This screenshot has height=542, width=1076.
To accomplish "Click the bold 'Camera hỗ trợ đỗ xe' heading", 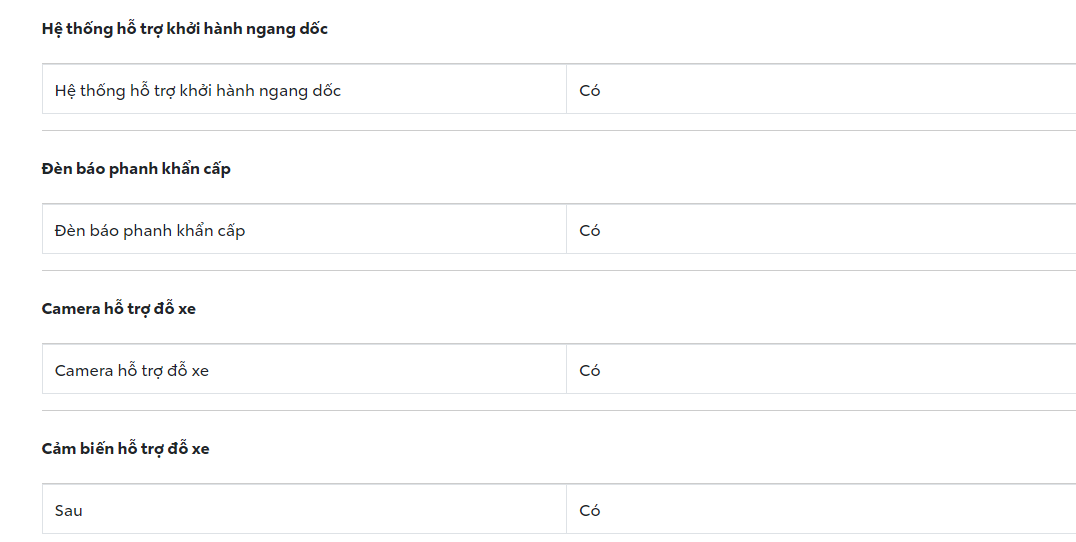I will [119, 309].
